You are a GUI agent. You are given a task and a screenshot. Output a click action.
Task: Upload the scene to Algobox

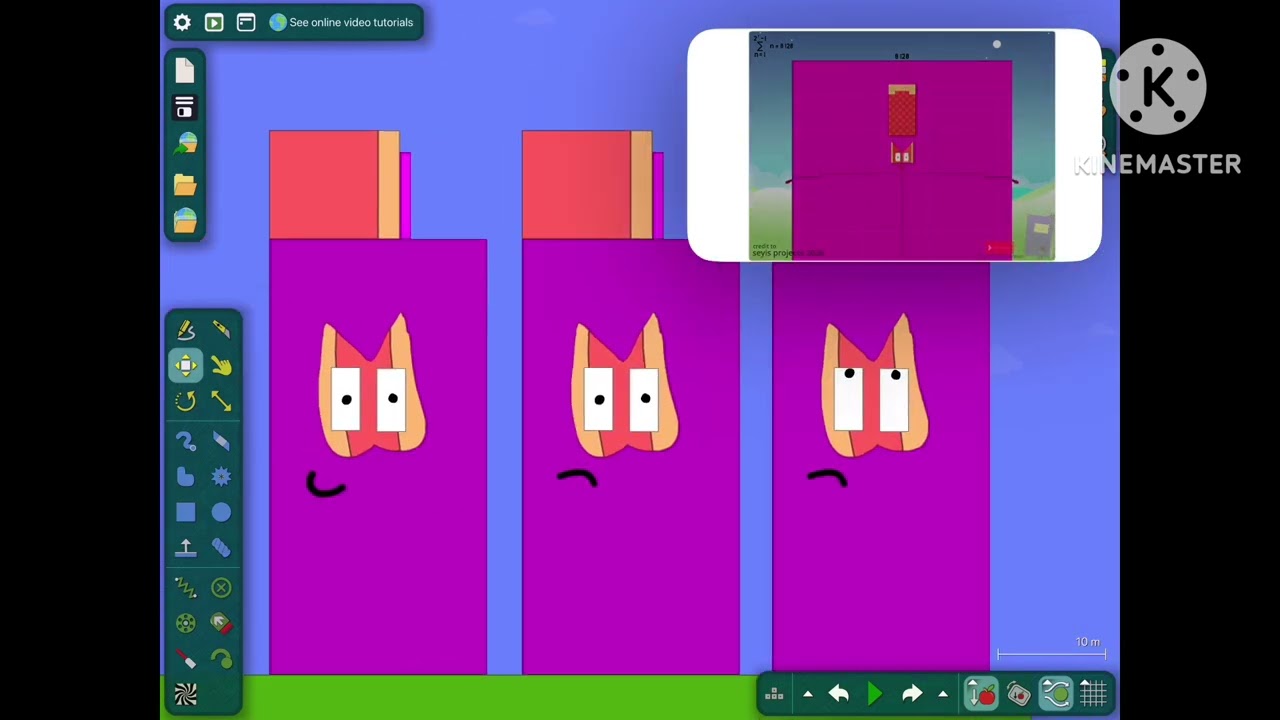point(185,145)
